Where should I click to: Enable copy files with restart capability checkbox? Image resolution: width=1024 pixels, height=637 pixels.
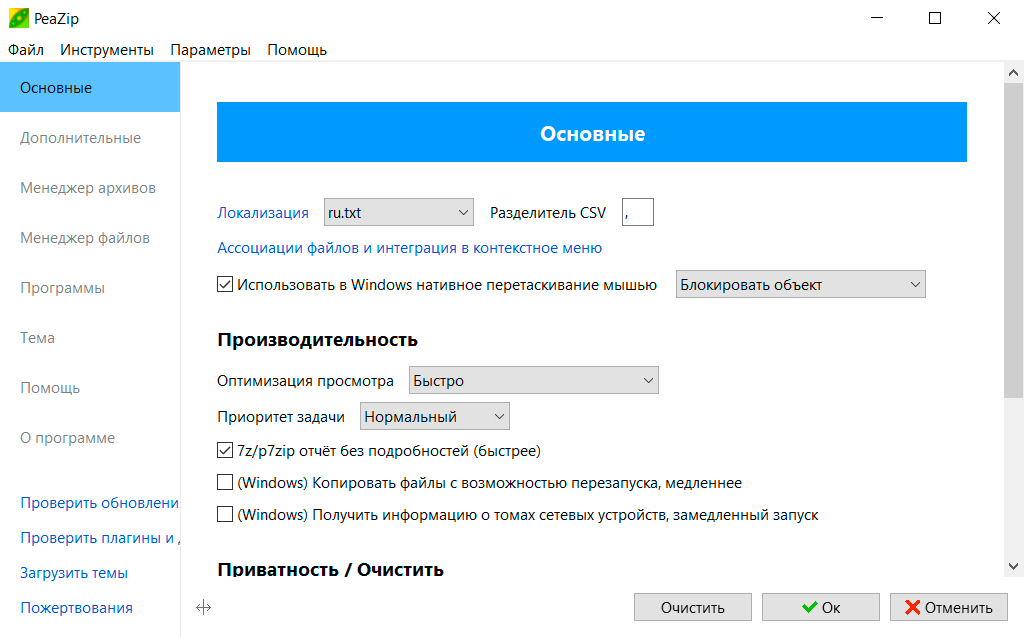click(225, 482)
